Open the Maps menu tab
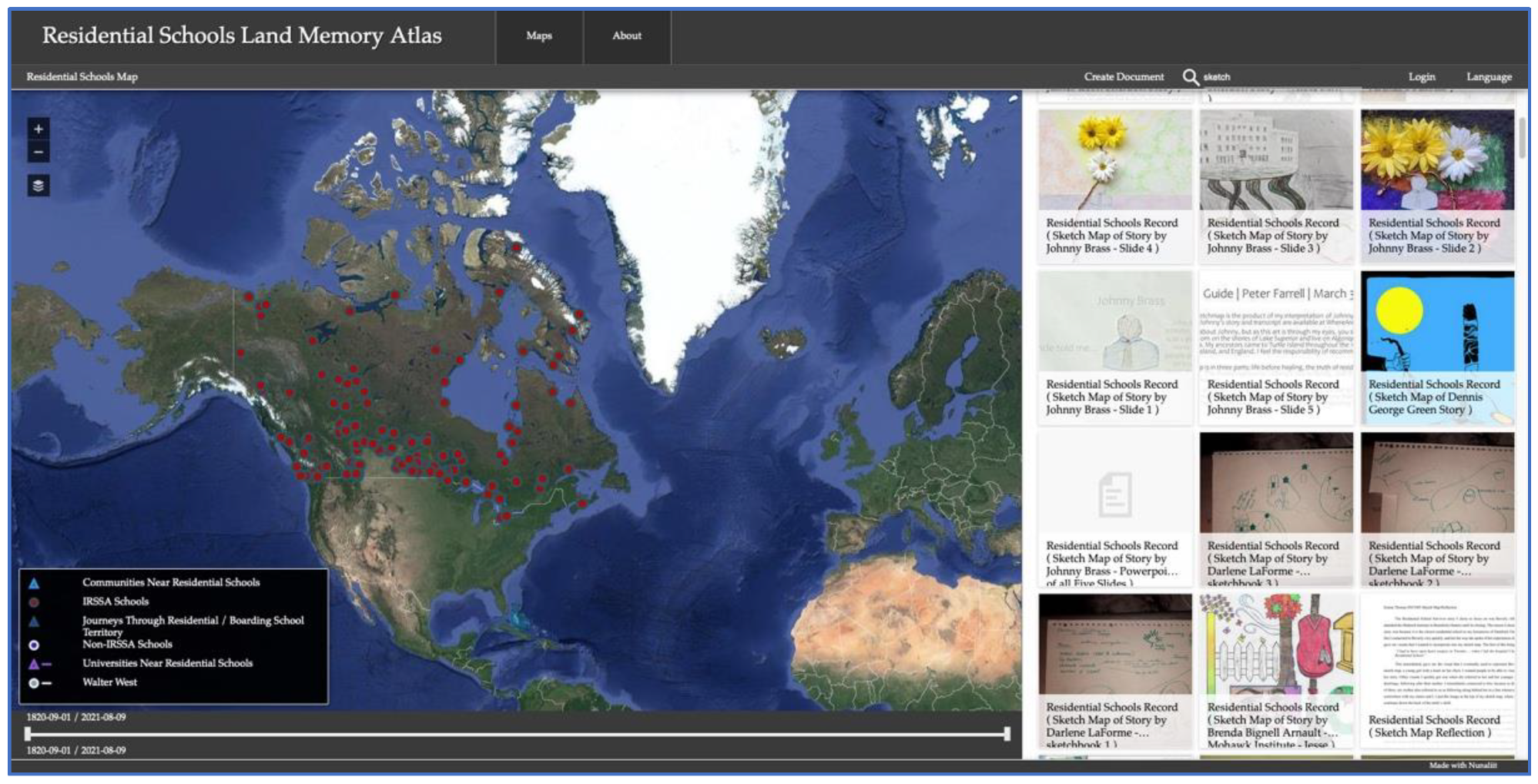The height and width of the screenshot is (784, 1538). tap(539, 36)
